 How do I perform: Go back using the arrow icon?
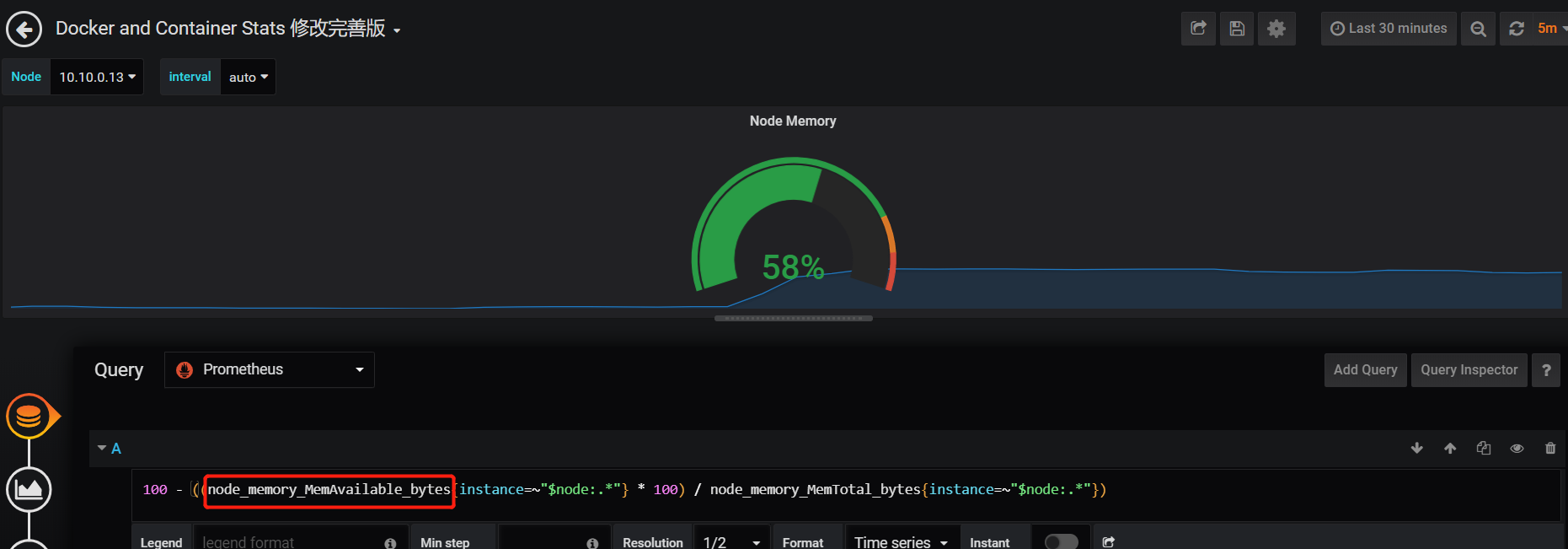tap(24, 29)
